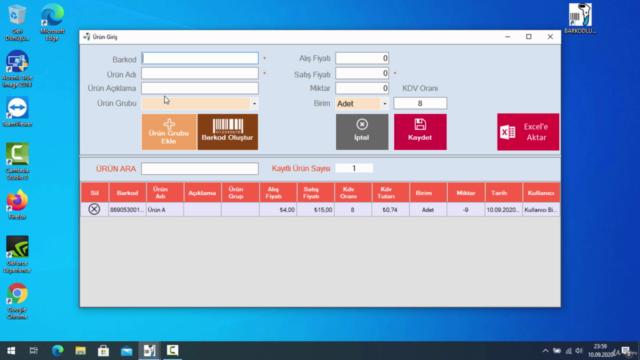Click Kayıtlı Ürün Sayısı value box

pos(354,168)
